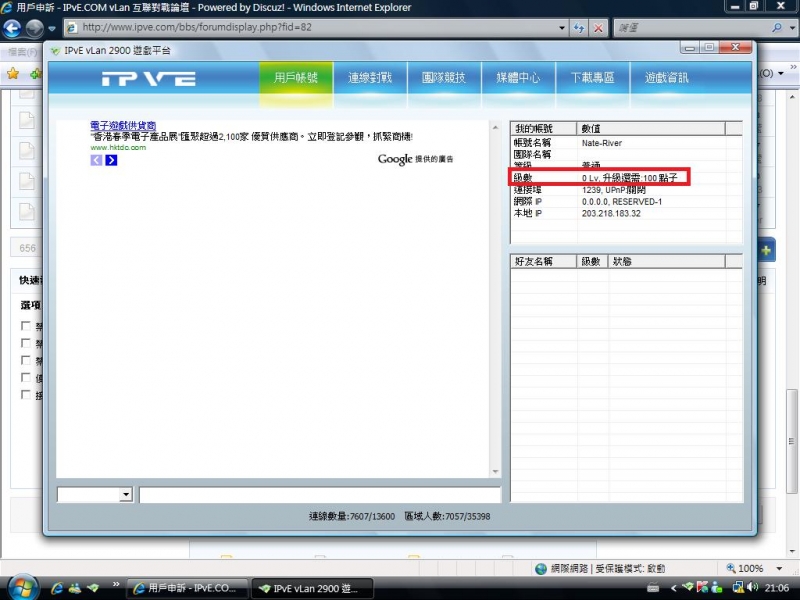The width and height of the screenshot is (800, 600).
Task: Switch to IPvE vLan 2900 taskbar button
Action: coord(312,588)
